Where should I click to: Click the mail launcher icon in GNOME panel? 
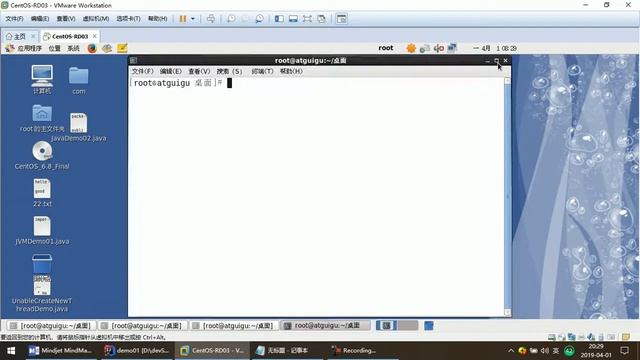pyautogui.click(x=107, y=48)
